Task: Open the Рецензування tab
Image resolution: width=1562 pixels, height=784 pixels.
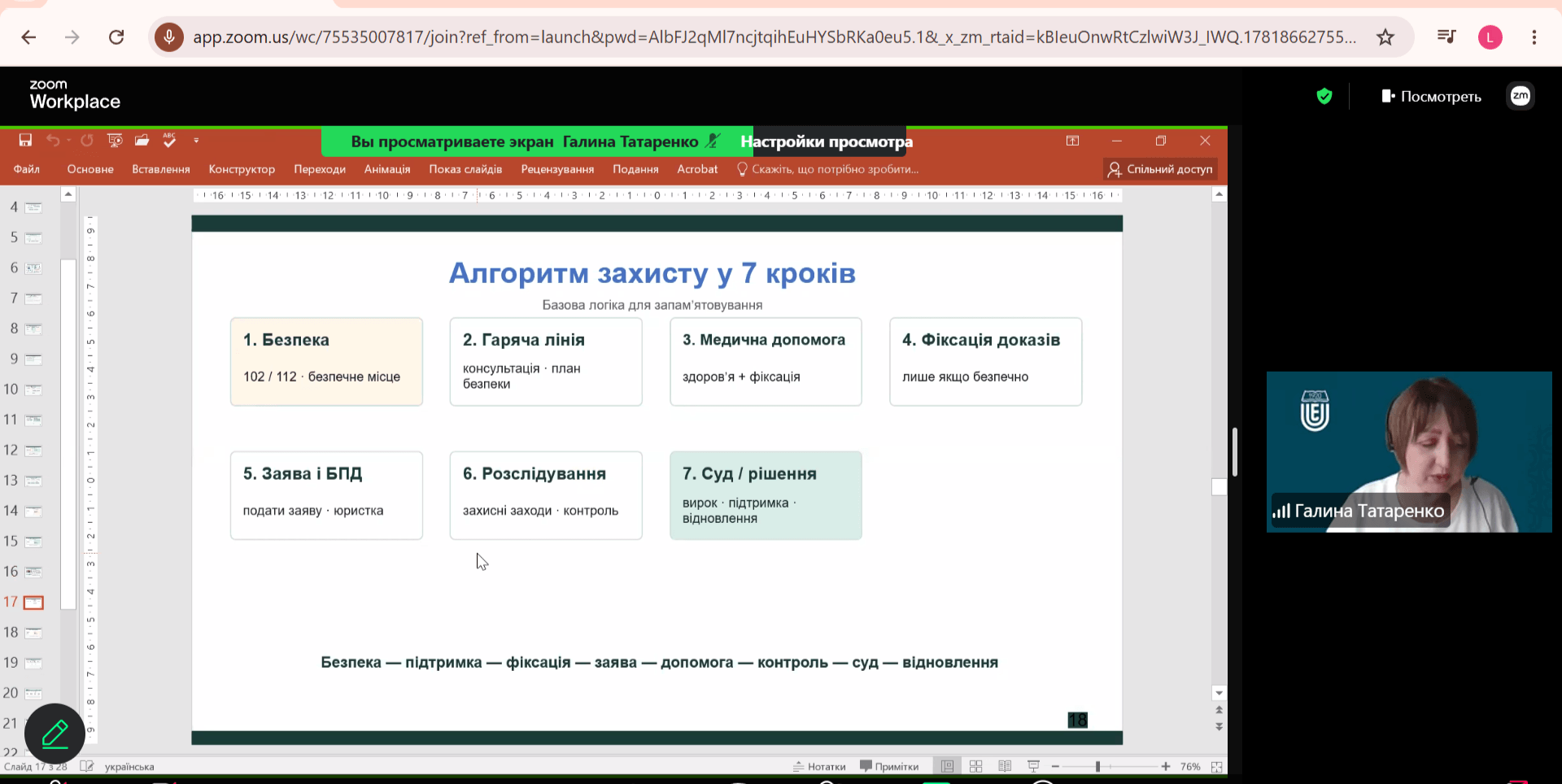Action: [557, 169]
